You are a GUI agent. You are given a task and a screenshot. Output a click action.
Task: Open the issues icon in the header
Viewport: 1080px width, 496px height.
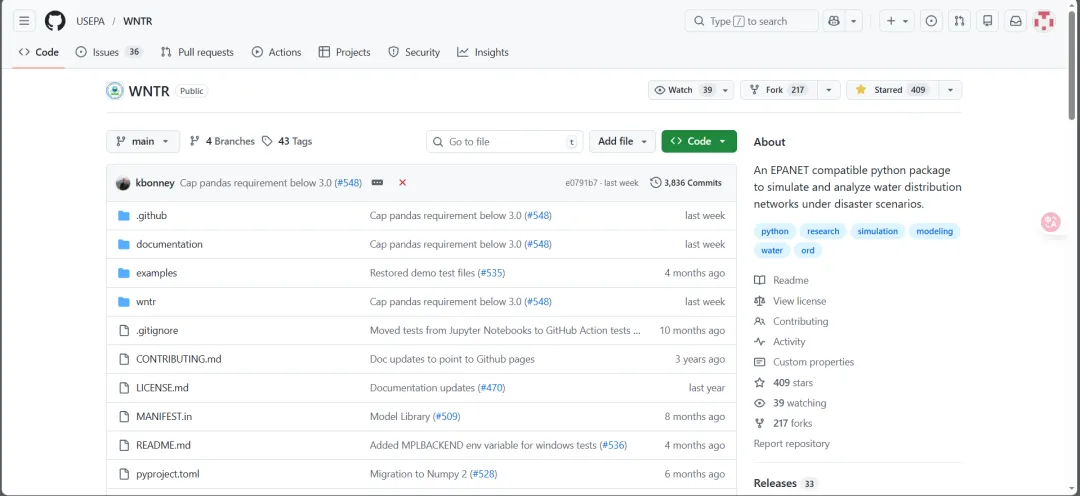point(931,21)
